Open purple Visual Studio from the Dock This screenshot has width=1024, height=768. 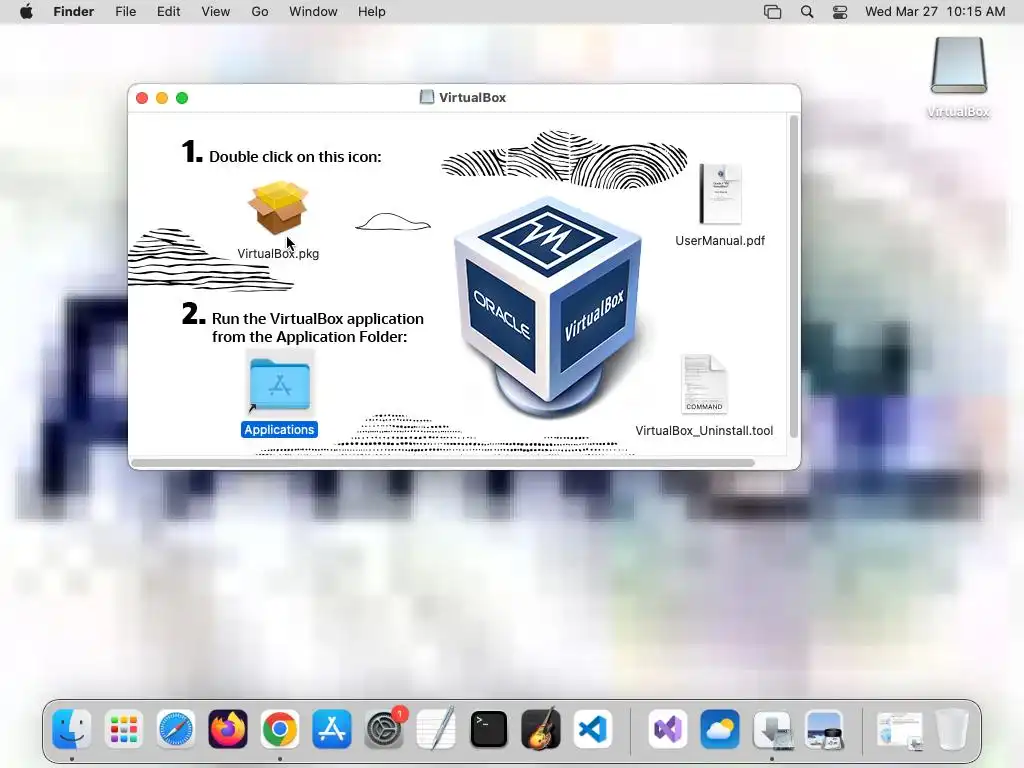[x=668, y=729]
